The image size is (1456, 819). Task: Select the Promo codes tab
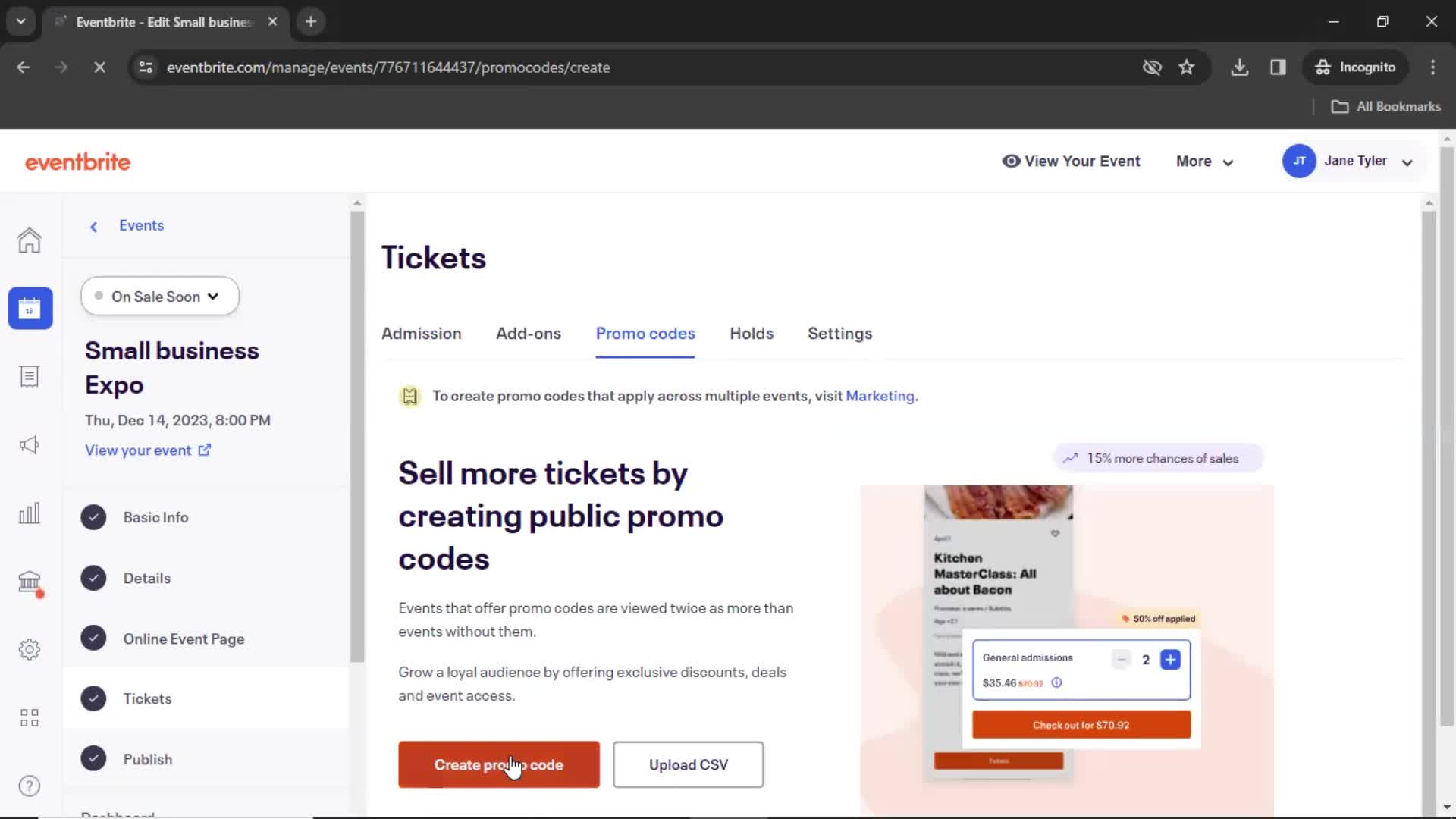(x=645, y=334)
